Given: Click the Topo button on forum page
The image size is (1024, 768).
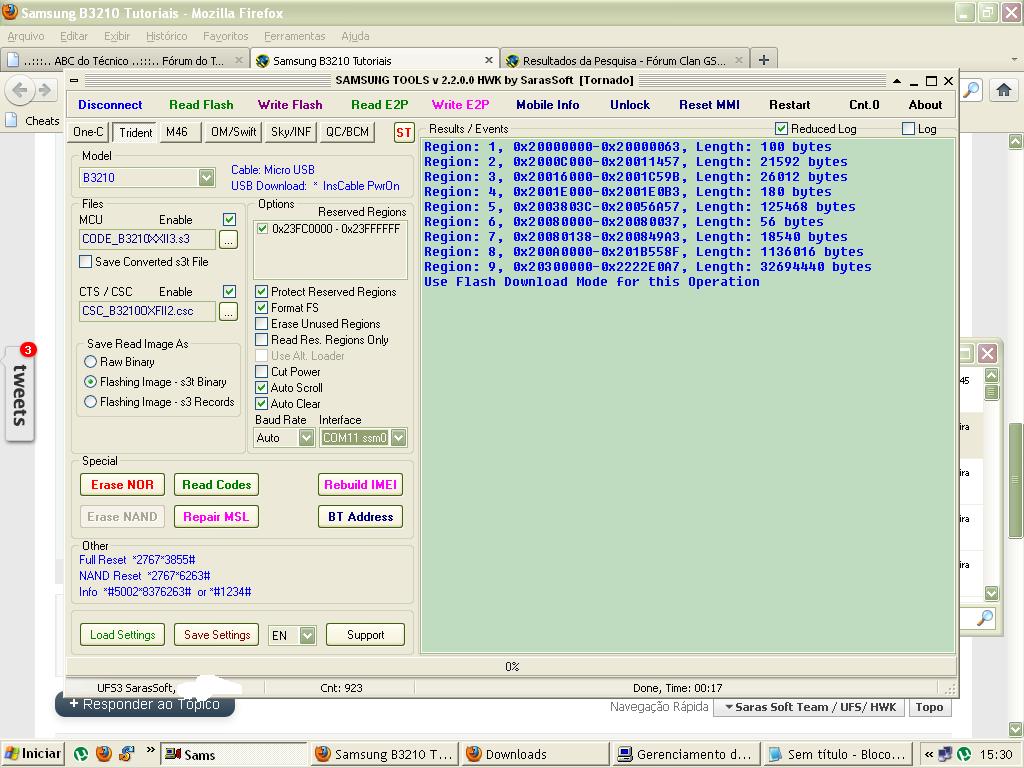Looking at the screenshot, I should [x=929, y=707].
